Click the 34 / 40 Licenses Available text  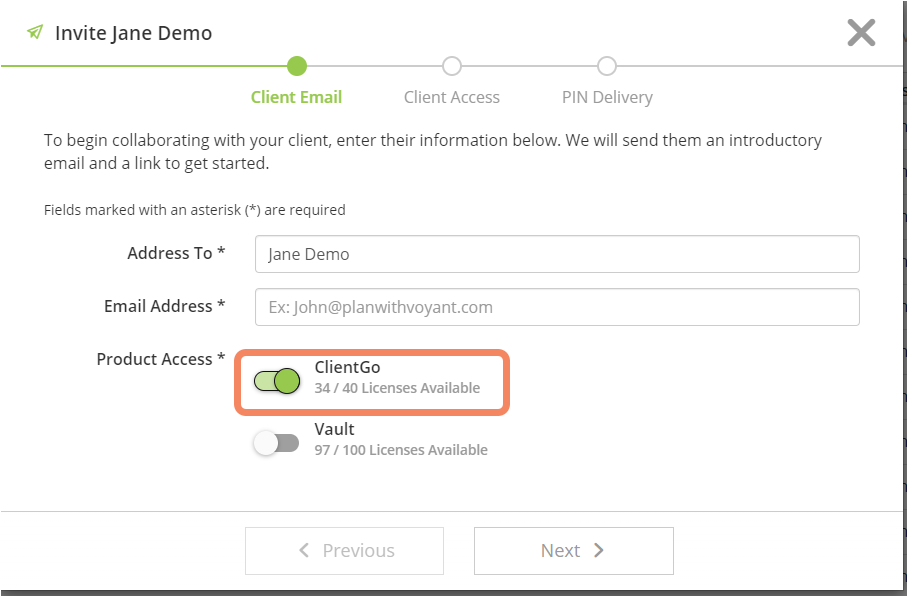click(397, 388)
